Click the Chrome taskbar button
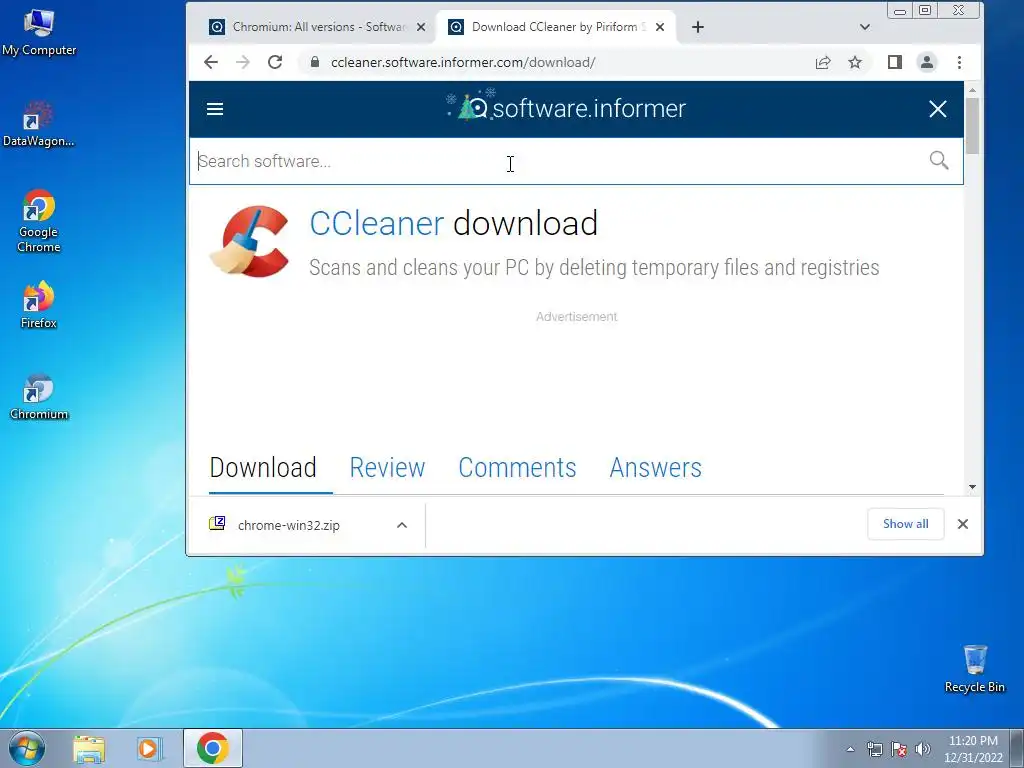This screenshot has height=768, width=1024. pos(212,748)
